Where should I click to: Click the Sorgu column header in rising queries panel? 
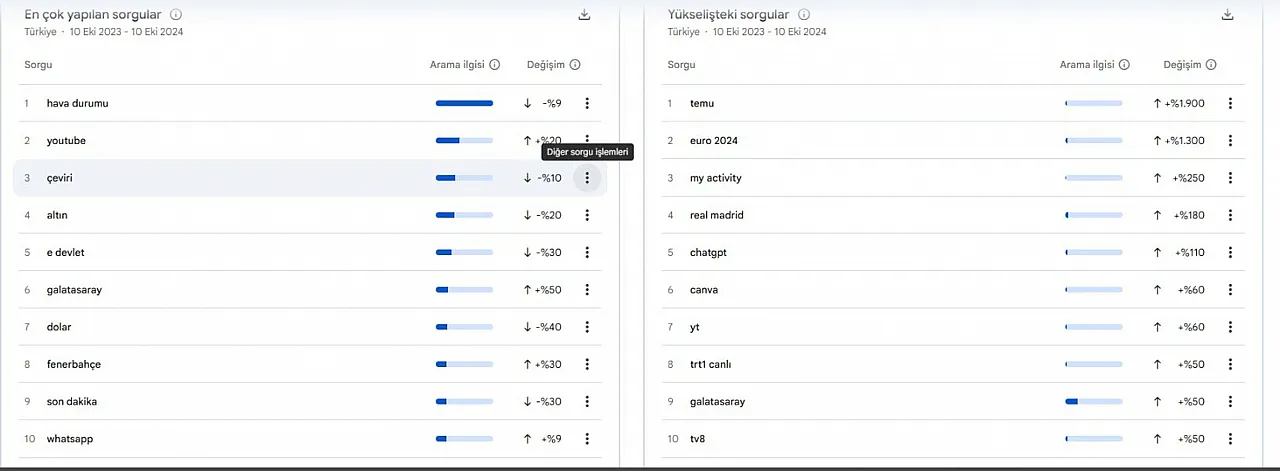tap(681, 65)
